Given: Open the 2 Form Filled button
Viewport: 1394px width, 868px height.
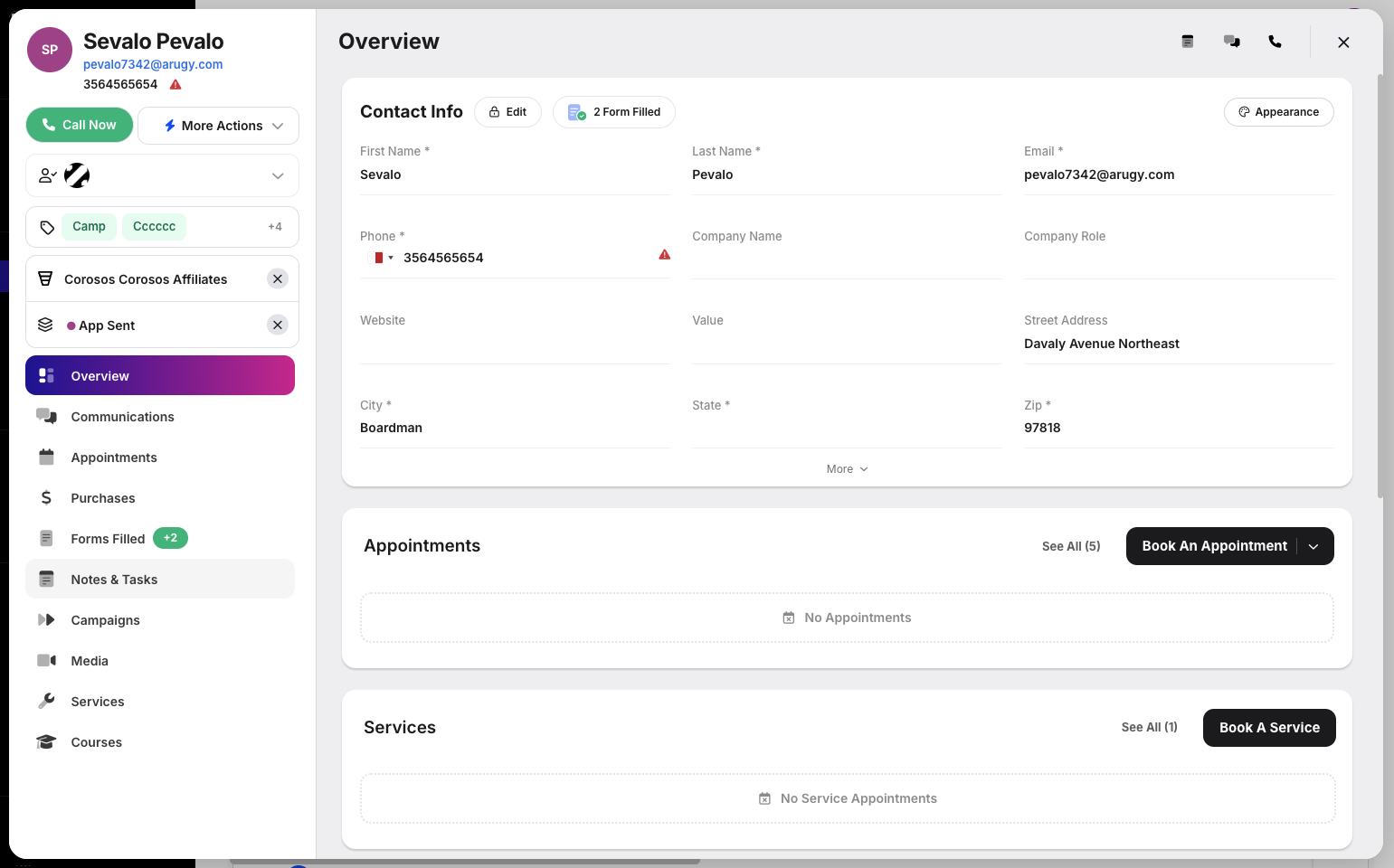Looking at the screenshot, I should (614, 112).
